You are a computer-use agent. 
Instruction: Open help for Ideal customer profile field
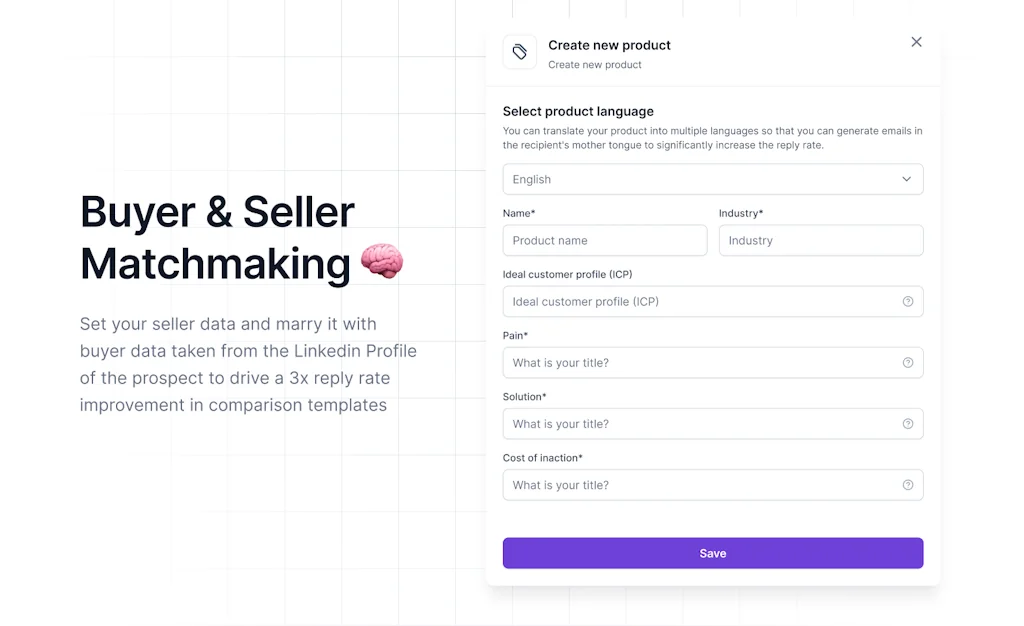click(x=908, y=301)
